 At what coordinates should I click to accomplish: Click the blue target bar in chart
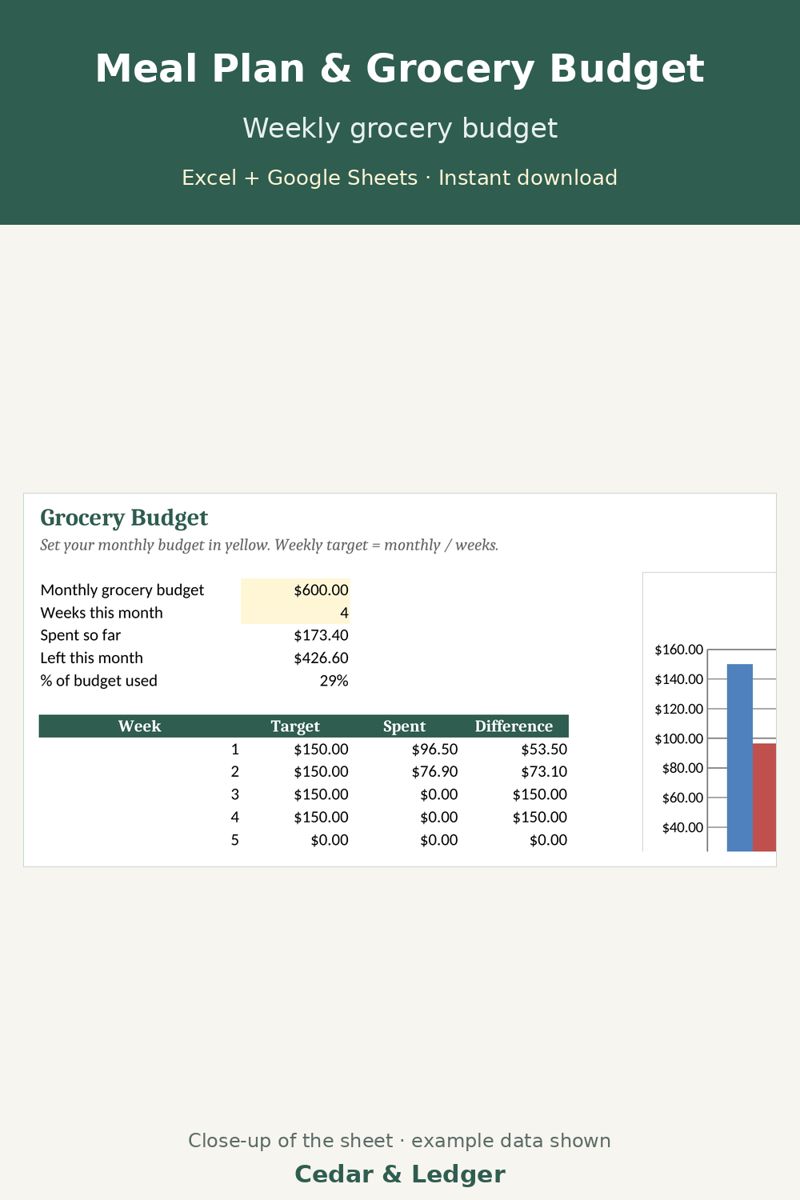pos(740,758)
